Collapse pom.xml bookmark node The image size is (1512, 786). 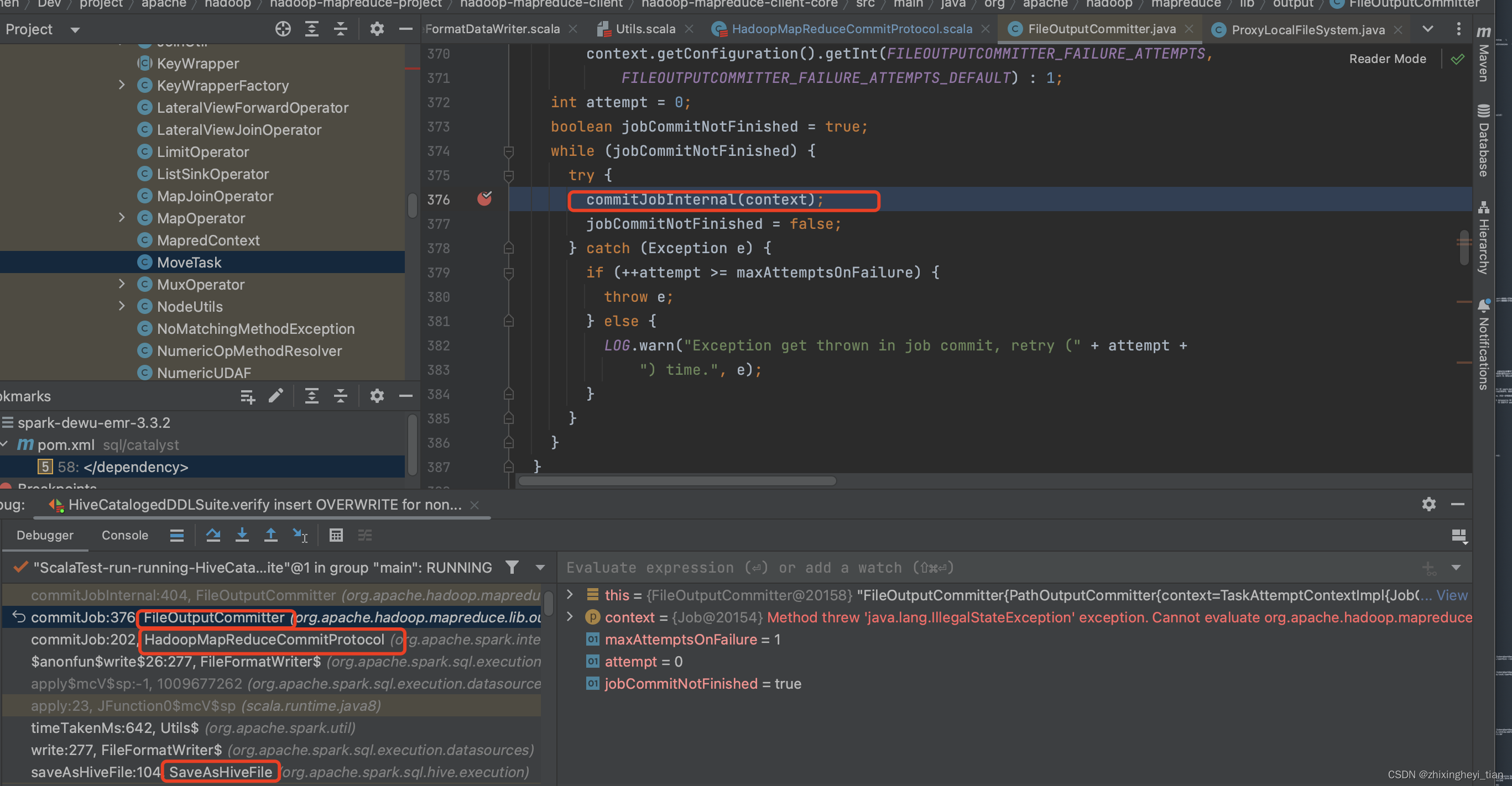tap(4, 444)
